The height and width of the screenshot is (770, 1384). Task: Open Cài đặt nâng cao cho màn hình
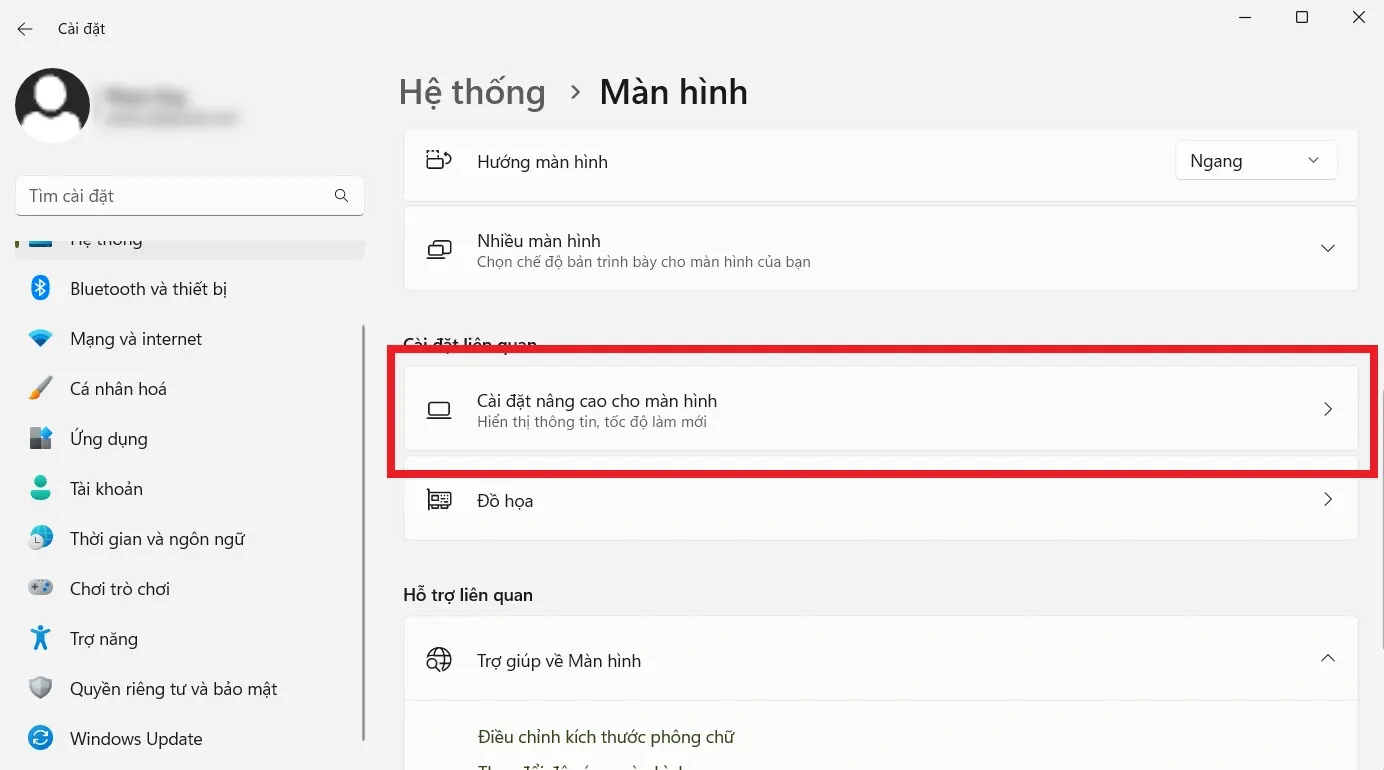880,409
